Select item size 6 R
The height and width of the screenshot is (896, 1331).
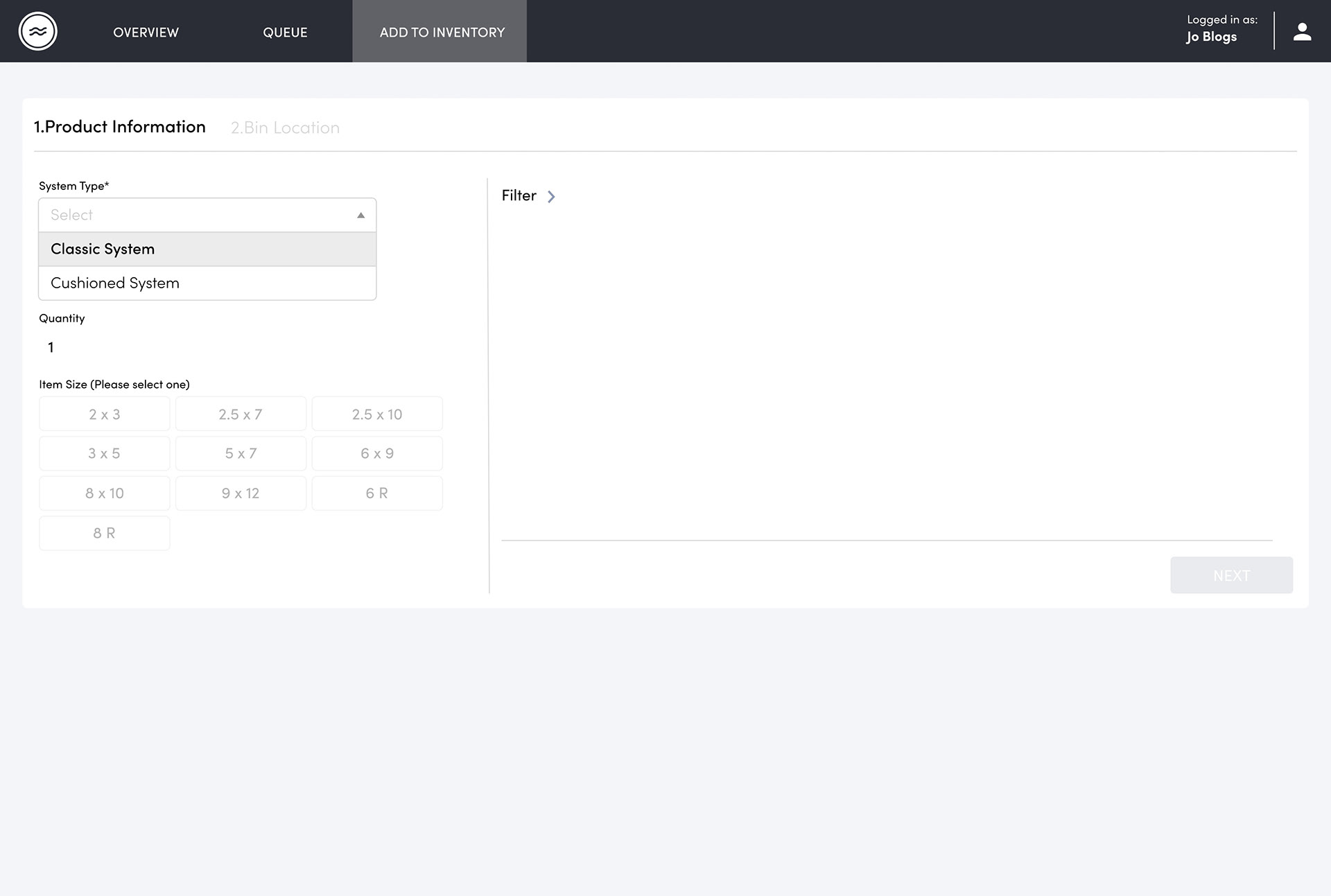377,493
